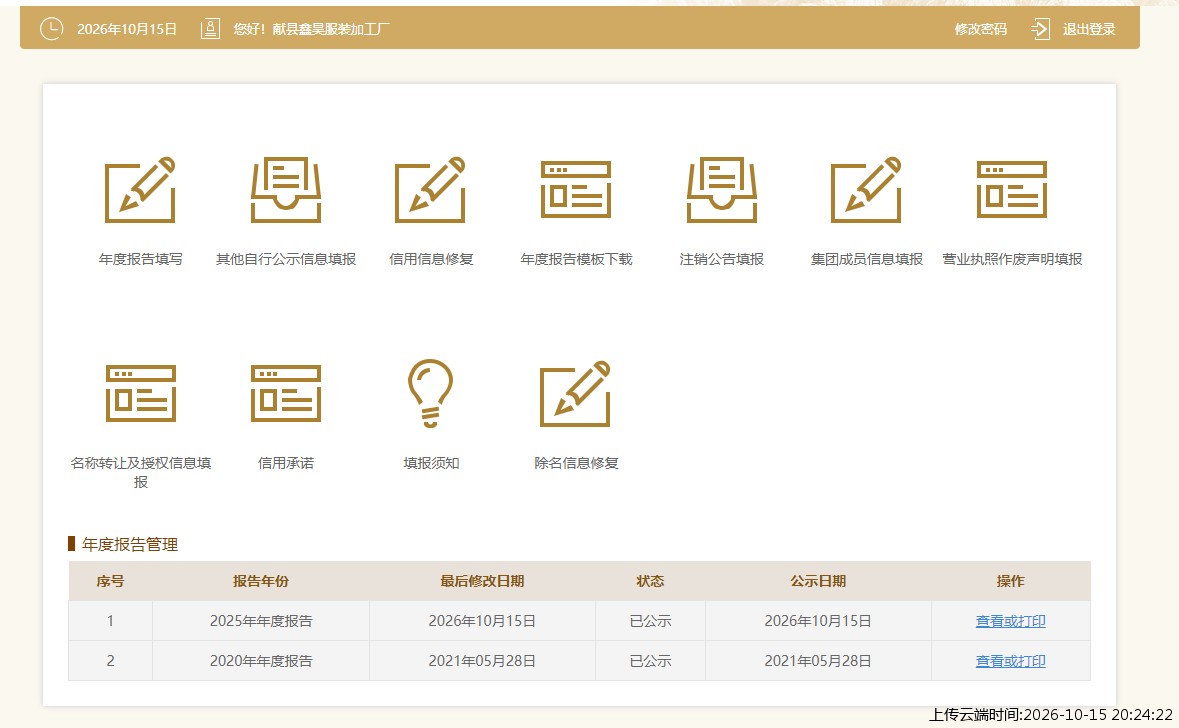
Task: Click the 状态 column header
Action: point(650,581)
